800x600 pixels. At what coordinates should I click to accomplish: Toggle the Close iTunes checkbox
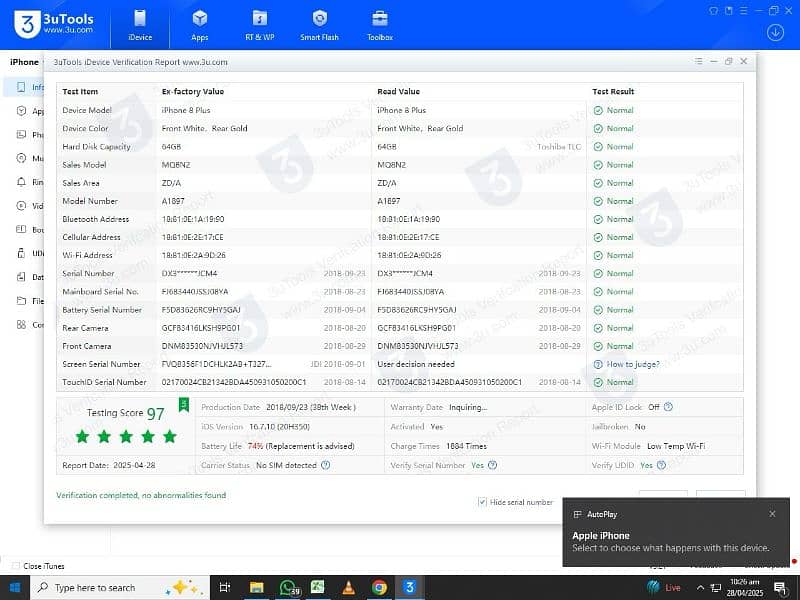point(16,566)
